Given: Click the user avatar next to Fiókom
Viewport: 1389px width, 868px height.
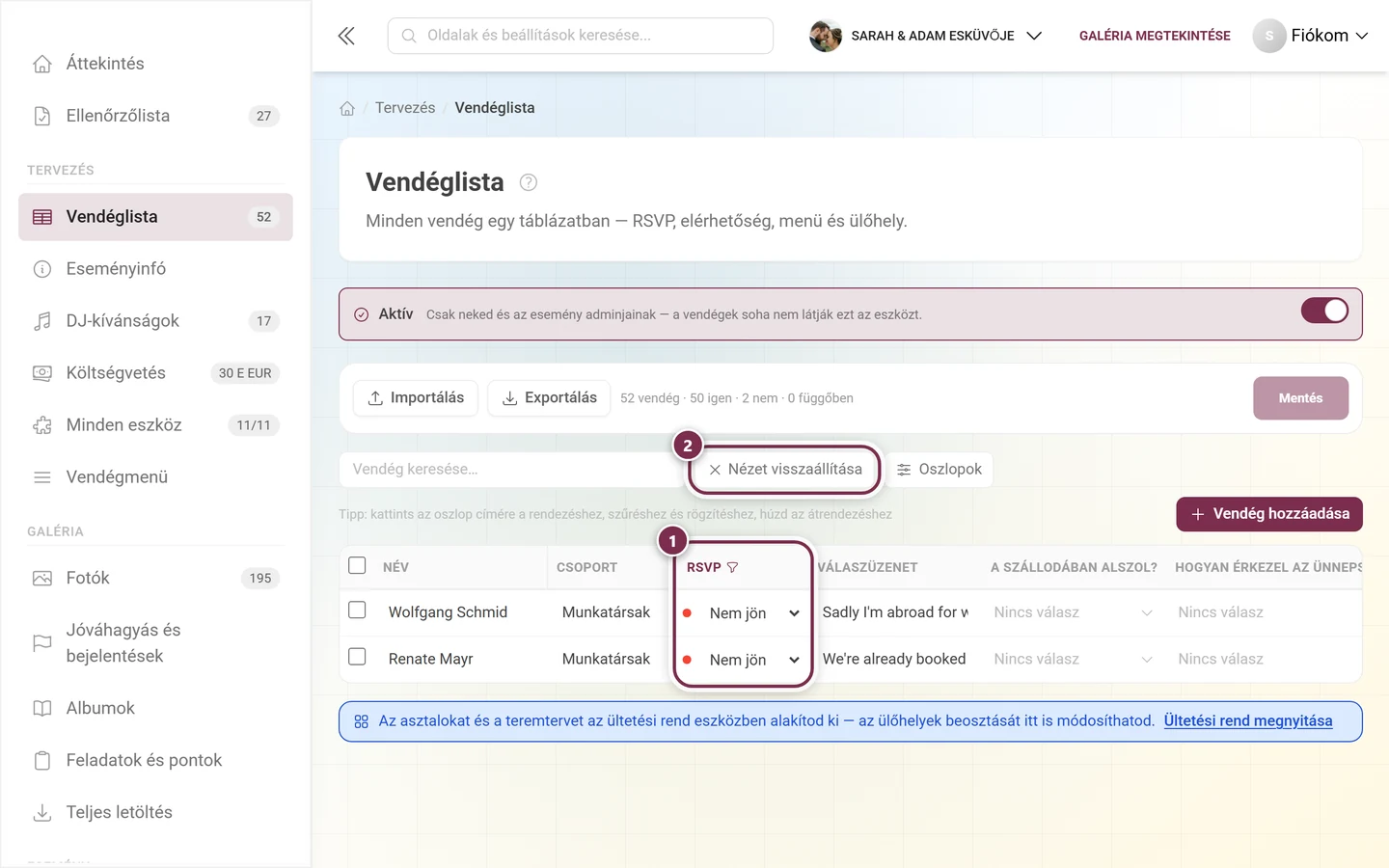Looking at the screenshot, I should pyautogui.click(x=1269, y=36).
